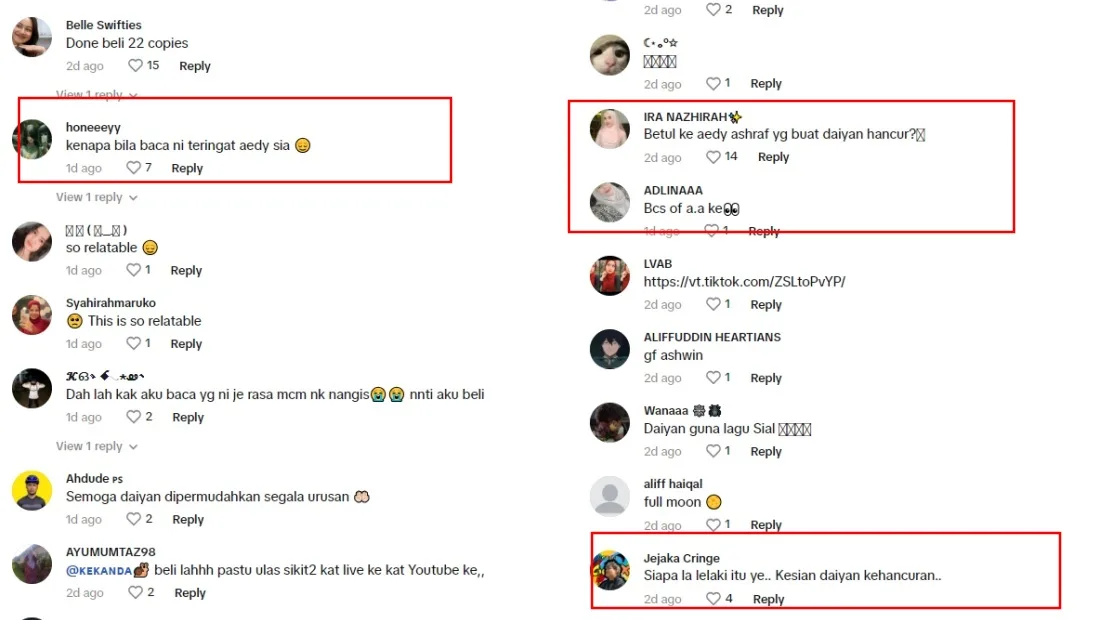The width and height of the screenshot is (1100, 620).
Task: Expand View 1 reply under honeeeyy
Action: tap(96, 197)
